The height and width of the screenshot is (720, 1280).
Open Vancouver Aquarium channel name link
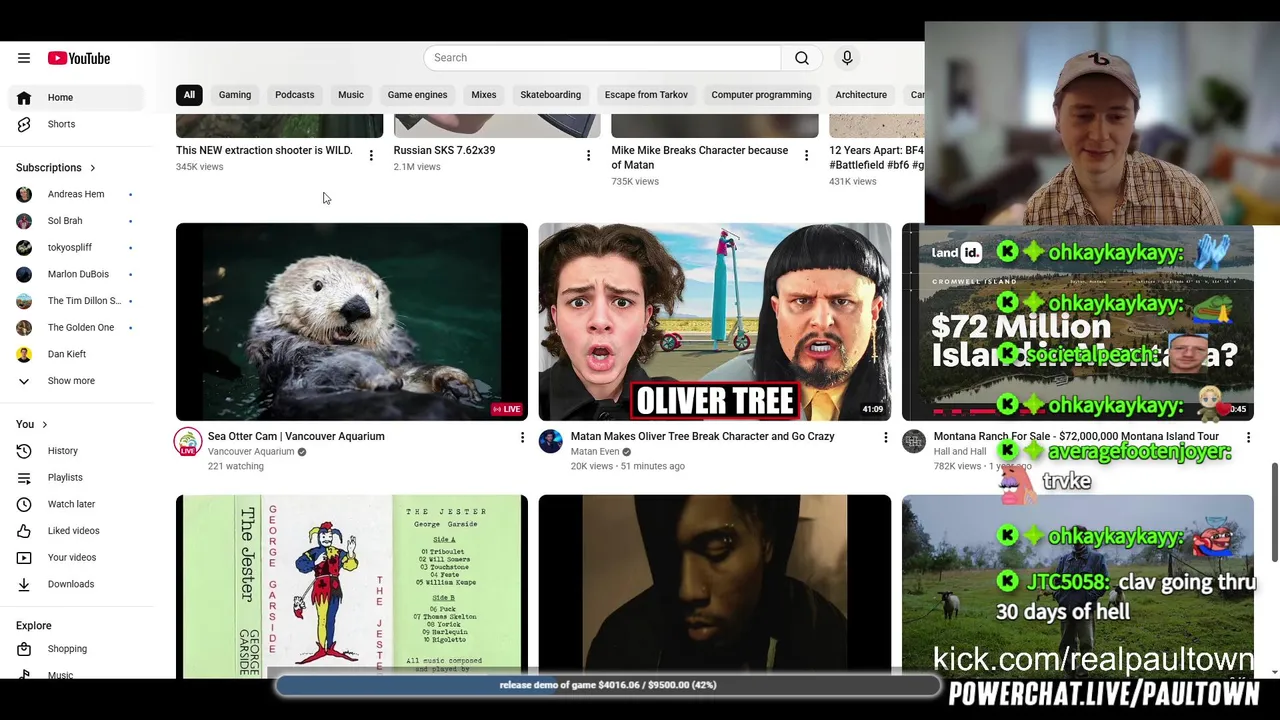(x=251, y=452)
